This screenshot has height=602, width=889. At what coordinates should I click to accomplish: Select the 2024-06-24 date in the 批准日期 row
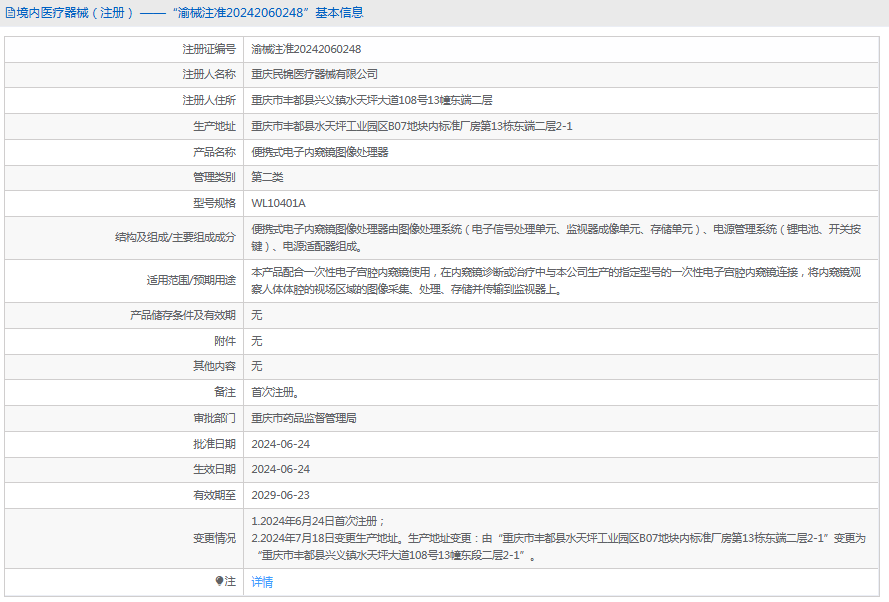(281, 444)
